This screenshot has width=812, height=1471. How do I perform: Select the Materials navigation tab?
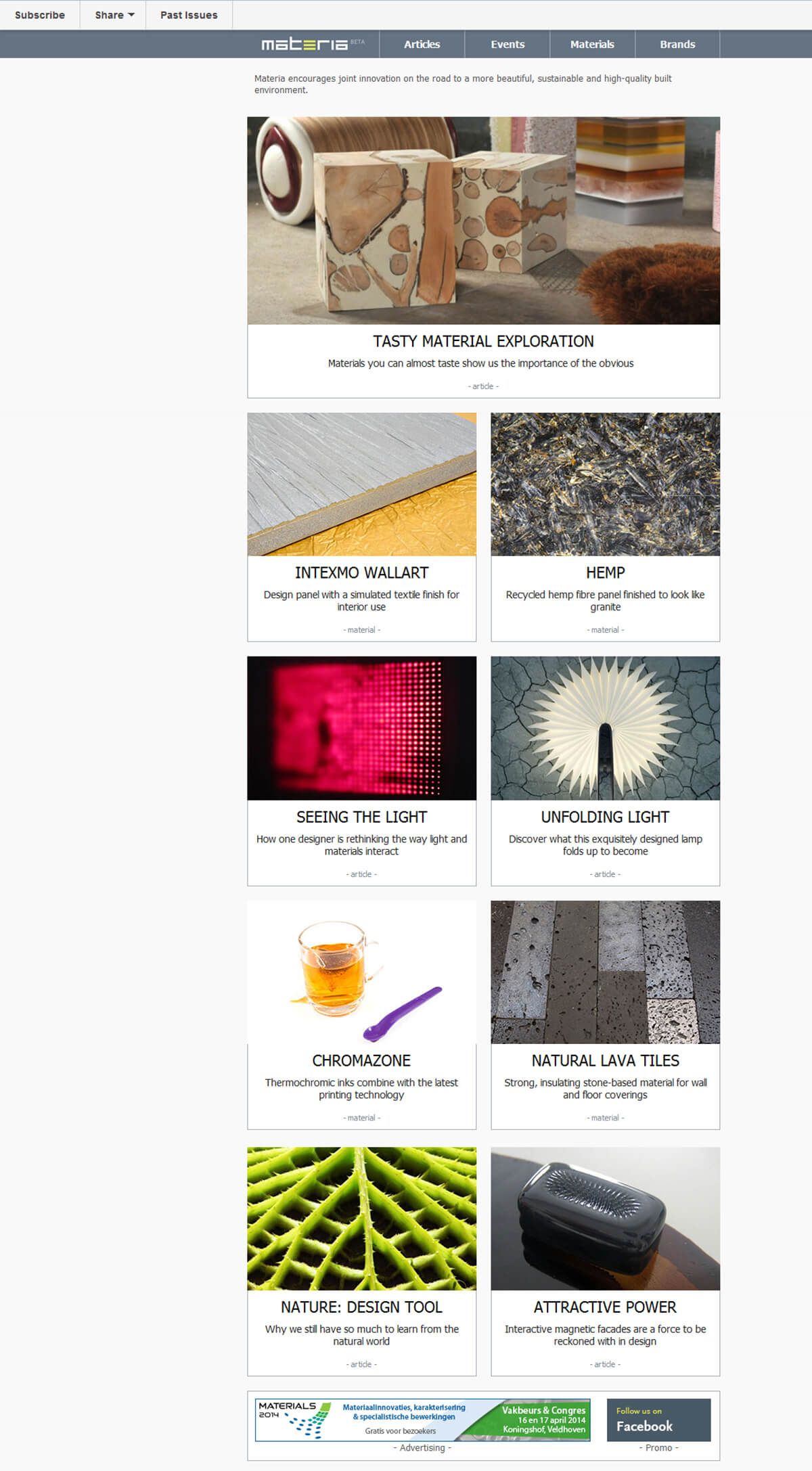point(592,44)
